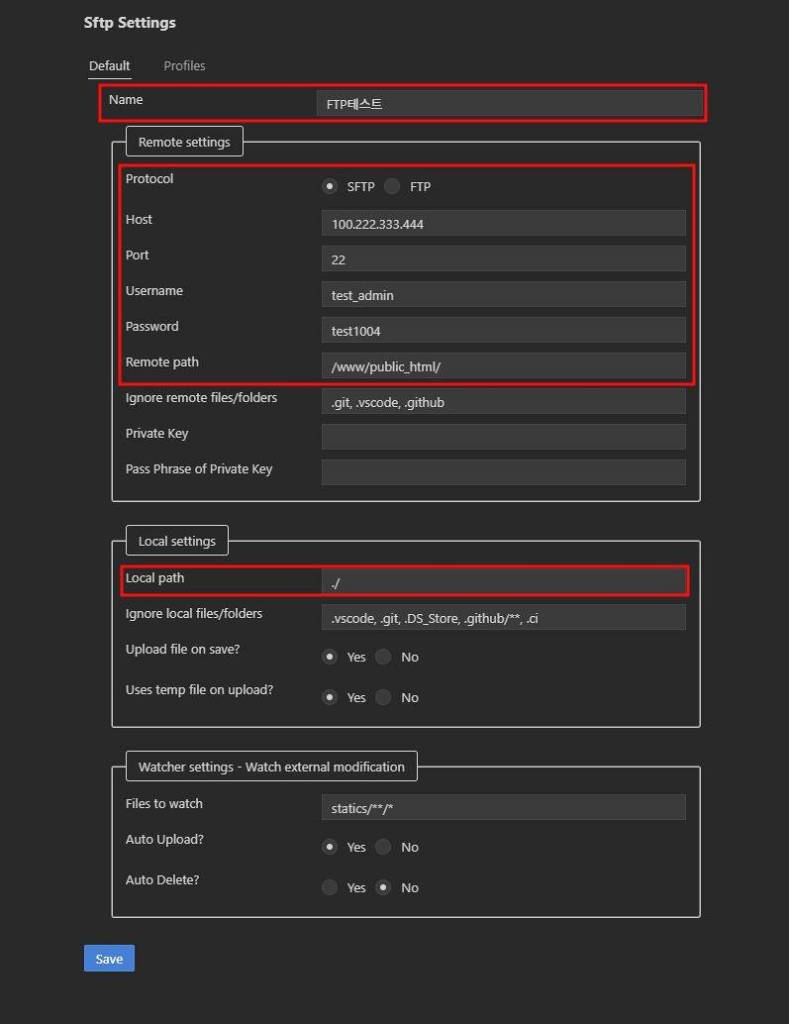Enable Auto Upload option
Viewport: 789px width, 1024px height.
pyautogui.click(x=330, y=847)
